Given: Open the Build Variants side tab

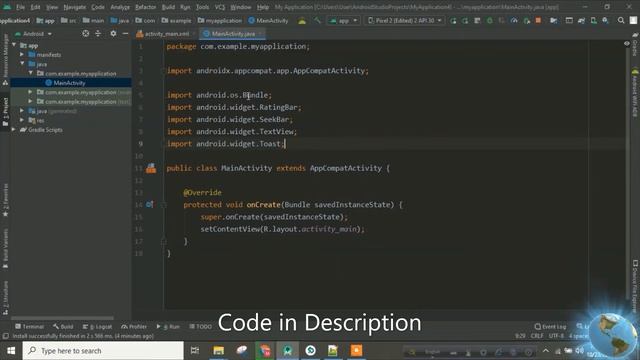Looking at the screenshot, I should [x=5, y=248].
